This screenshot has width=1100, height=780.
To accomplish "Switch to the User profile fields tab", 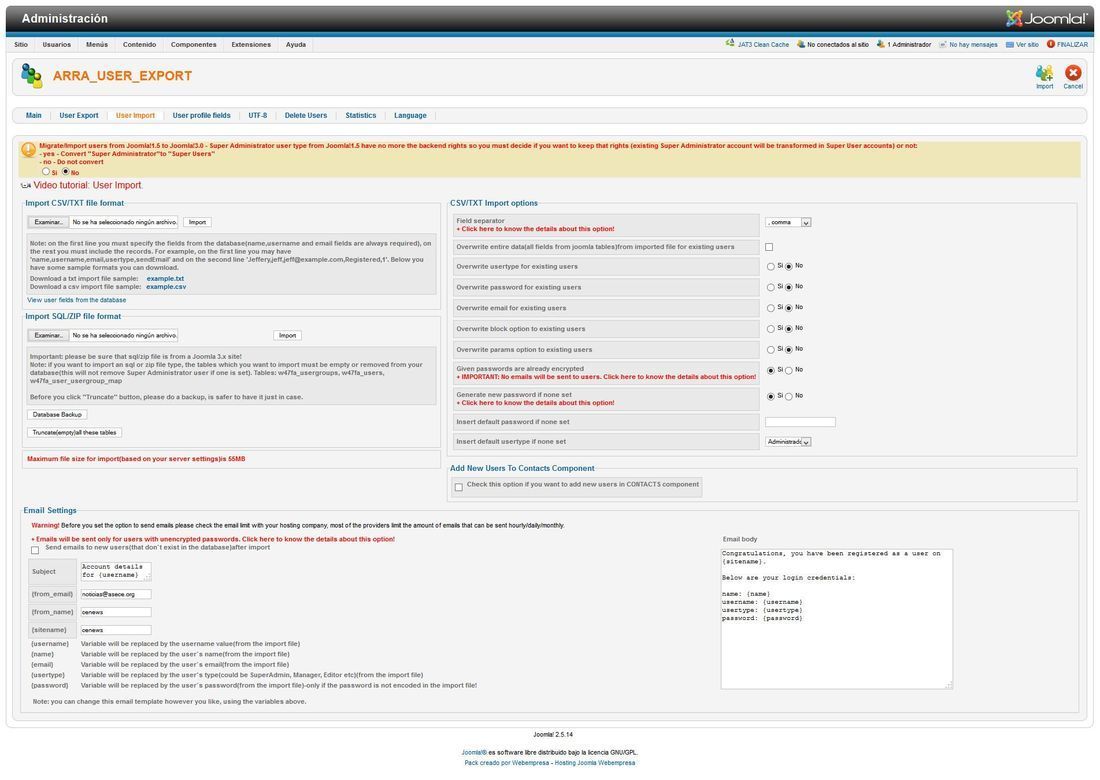I will (201, 115).
